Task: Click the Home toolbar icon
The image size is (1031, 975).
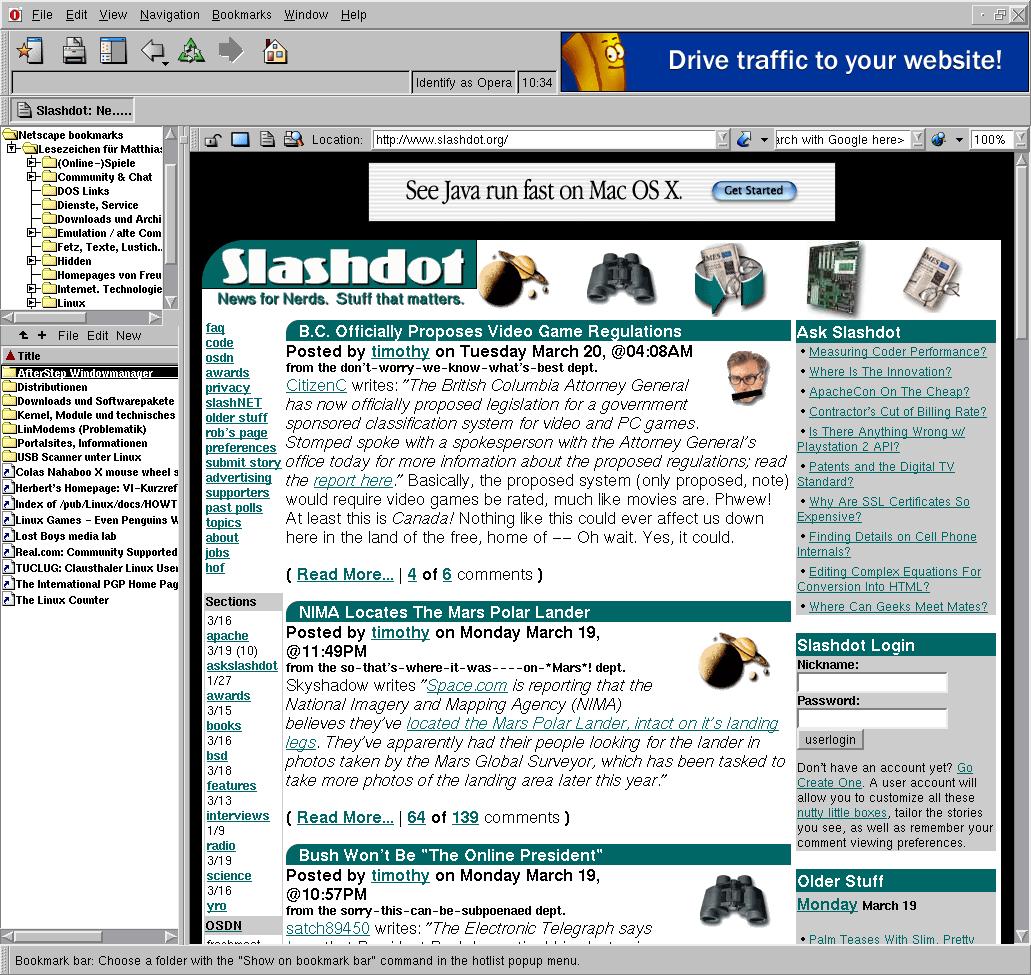Action: (x=275, y=50)
